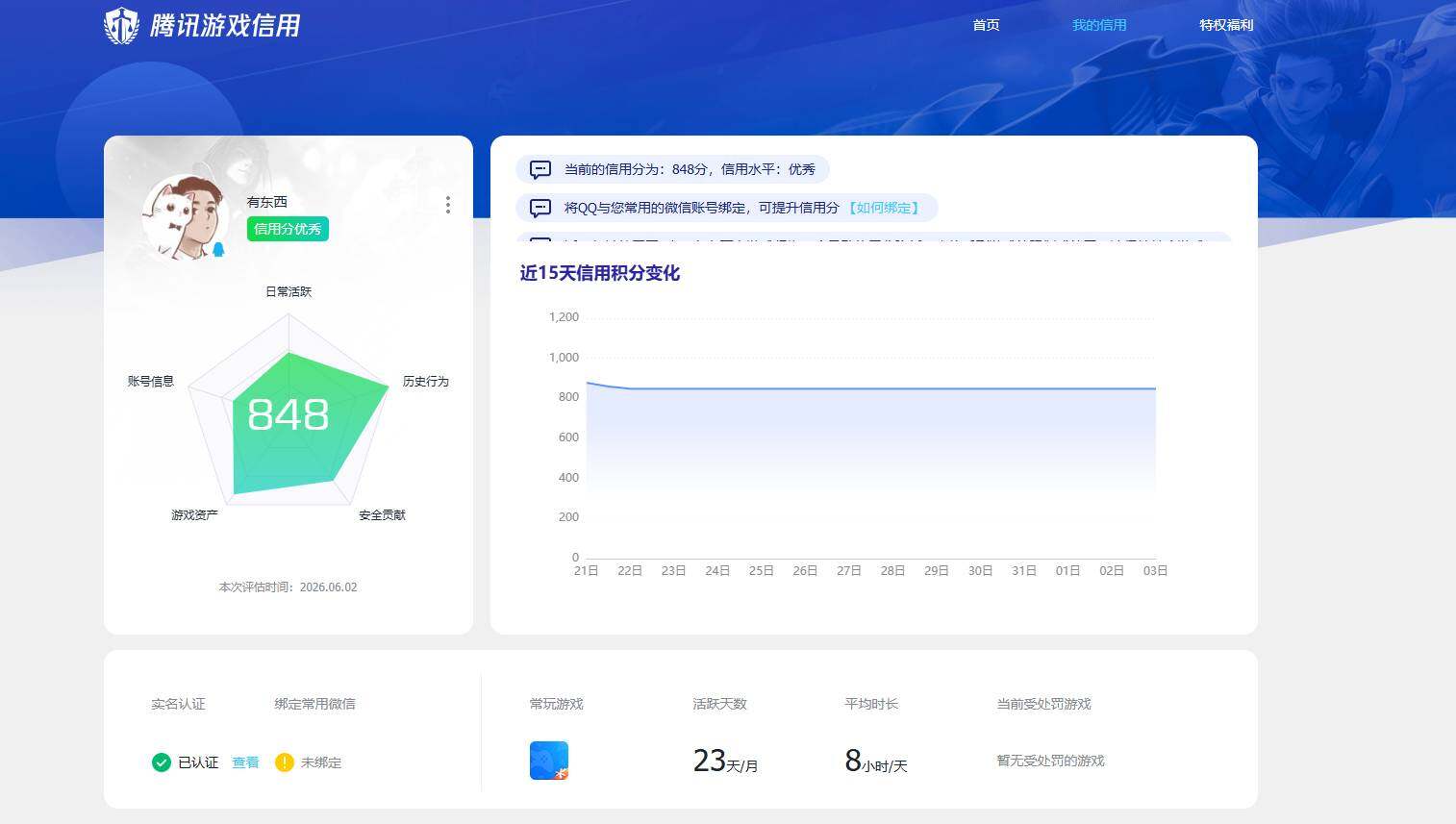Click the 1,200 y-axis value
Image resolution: width=1456 pixels, height=824 pixels.
[x=564, y=317]
